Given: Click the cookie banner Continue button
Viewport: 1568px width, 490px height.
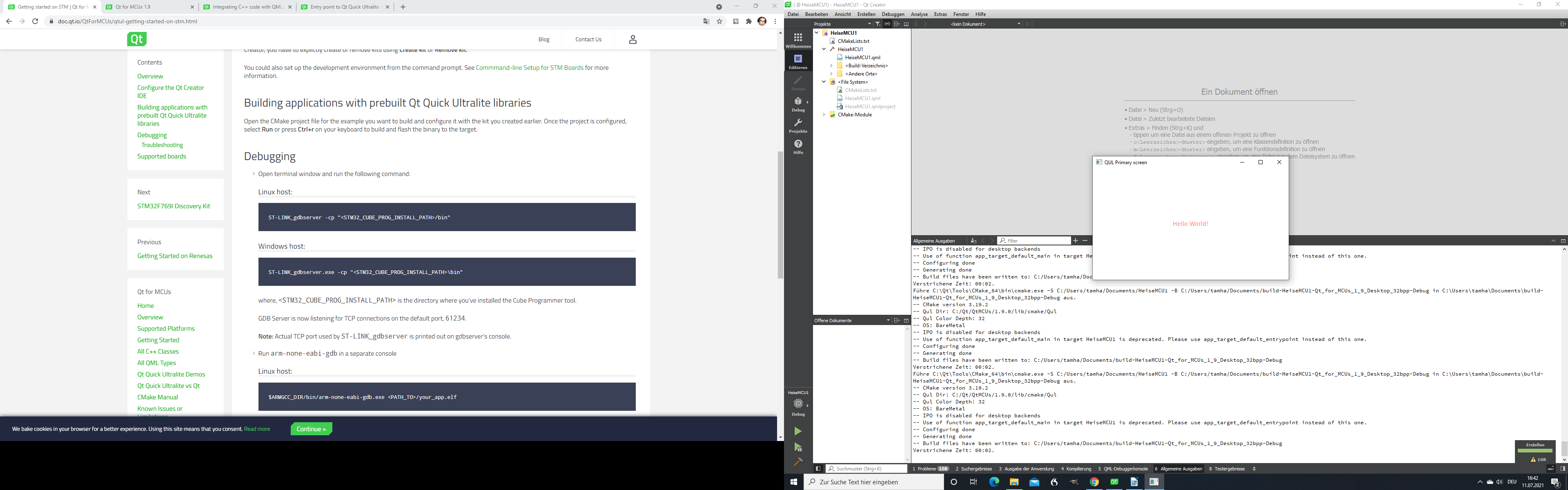Looking at the screenshot, I should click(x=311, y=429).
